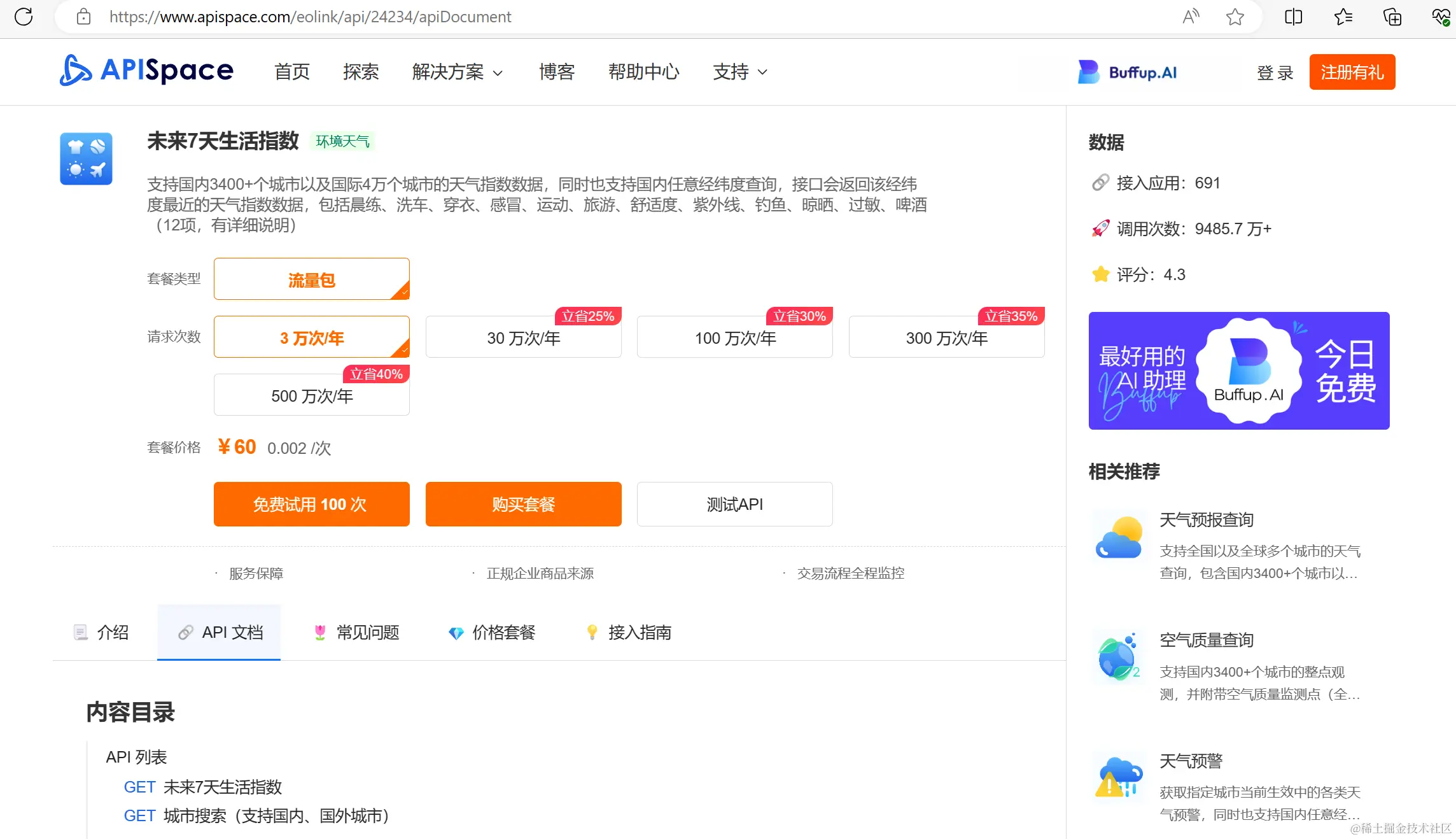Select the 30 万次/年 package option
This screenshot has width=1456, height=839.
523,338
